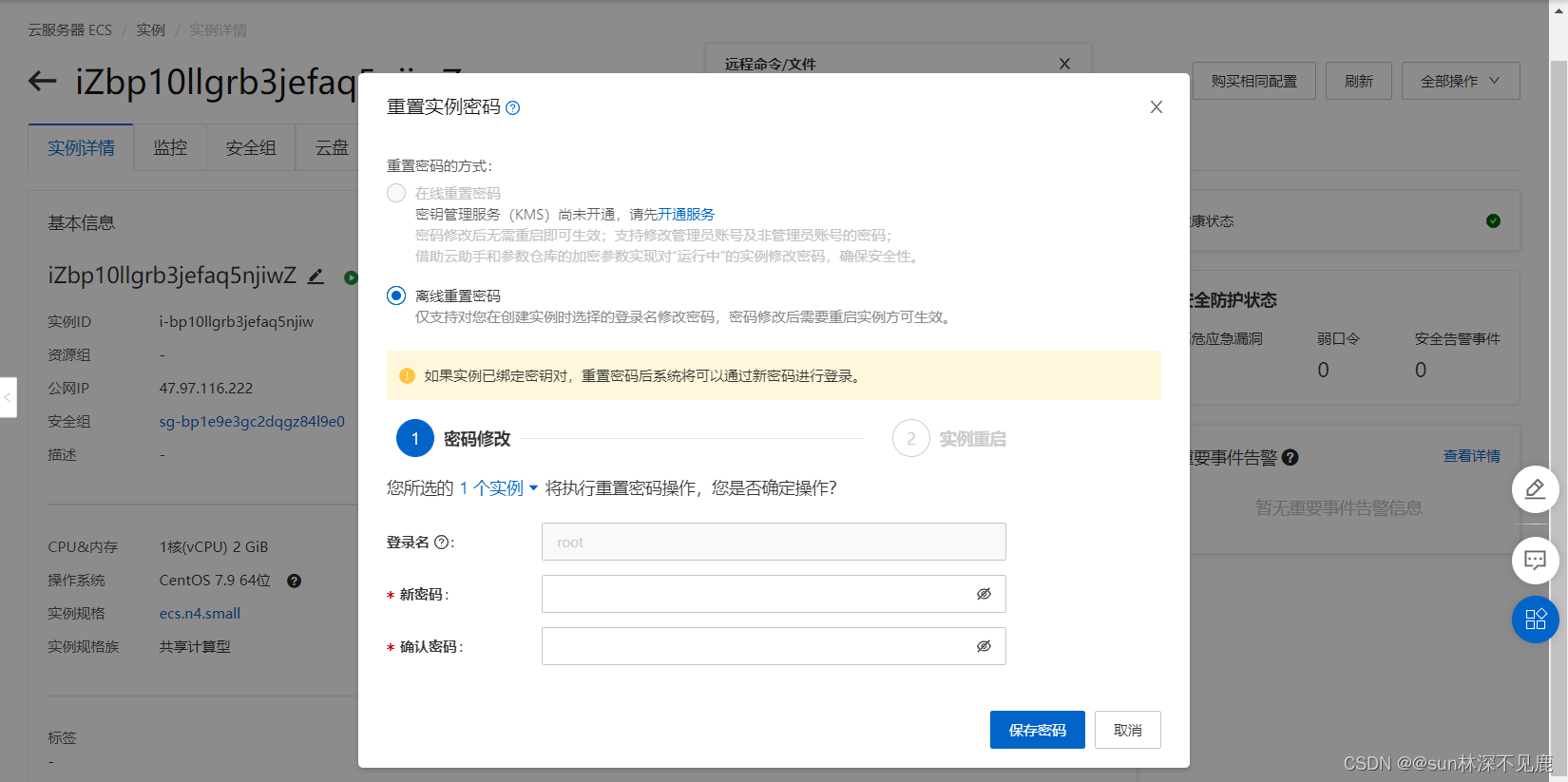
Task: Go back using the left arrow icon
Action: [43, 81]
